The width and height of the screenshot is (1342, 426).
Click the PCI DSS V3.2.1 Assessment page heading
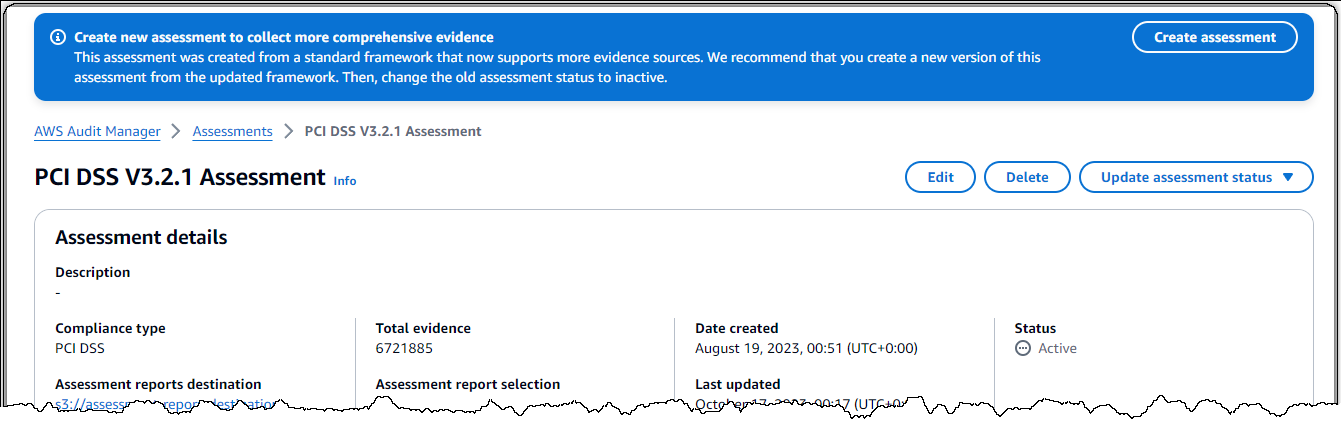coord(180,177)
